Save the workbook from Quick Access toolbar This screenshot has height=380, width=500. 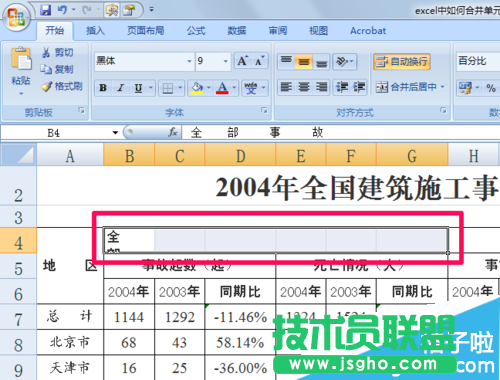[45, 10]
